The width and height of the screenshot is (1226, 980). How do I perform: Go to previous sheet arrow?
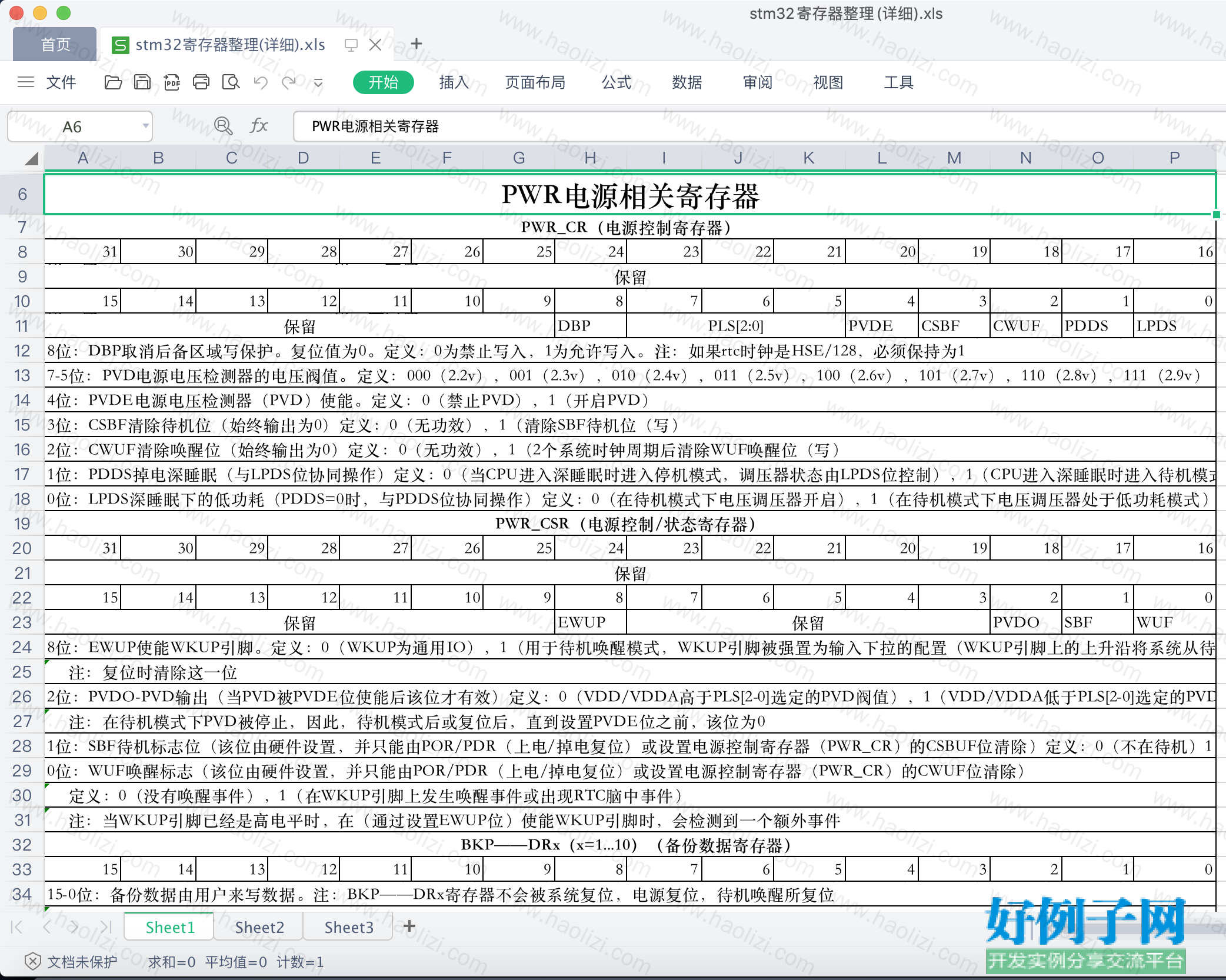(x=47, y=927)
